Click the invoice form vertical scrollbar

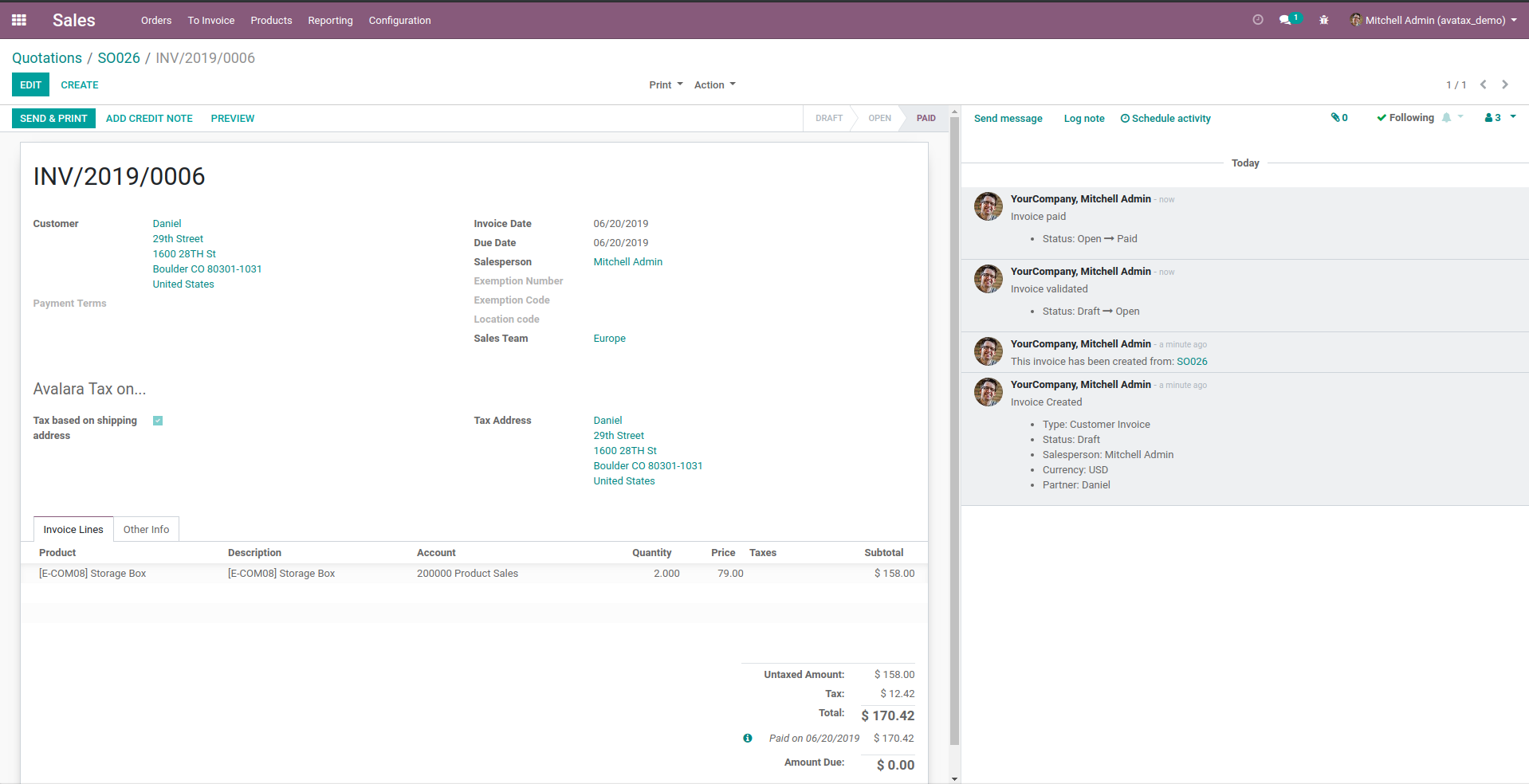[954, 438]
